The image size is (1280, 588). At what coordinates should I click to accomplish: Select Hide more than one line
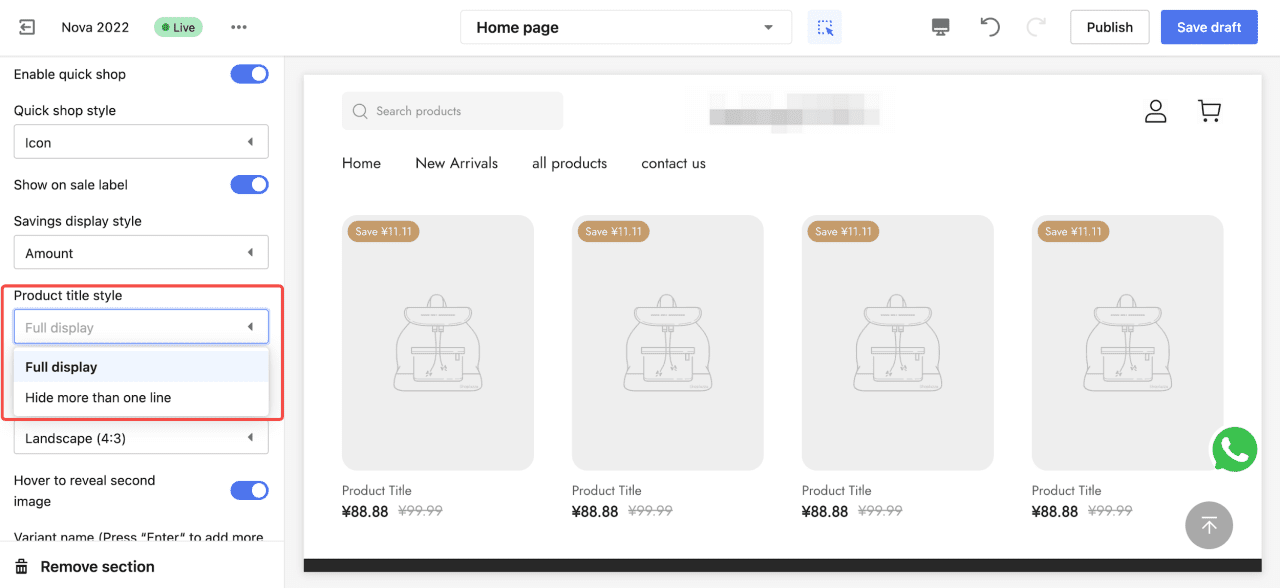tap(141, 397)
